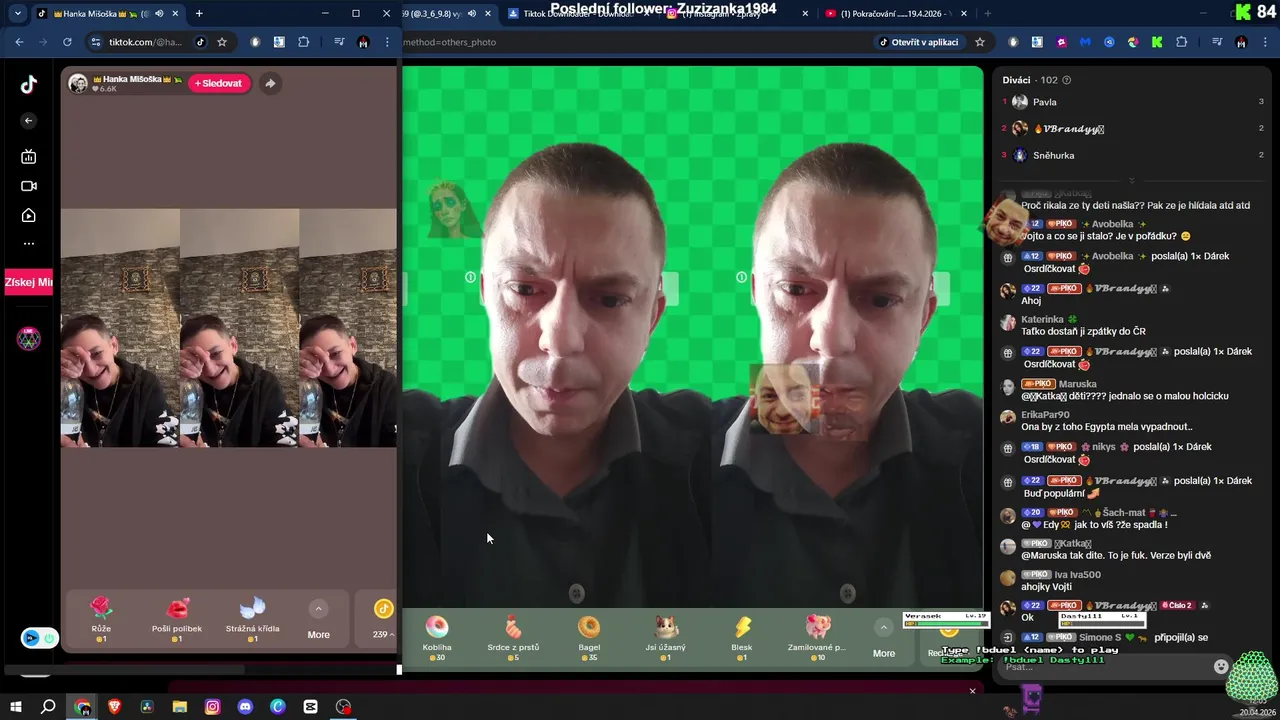Open a new tab in the front window
1280x720 pixels.
click(x=199, y=14)
